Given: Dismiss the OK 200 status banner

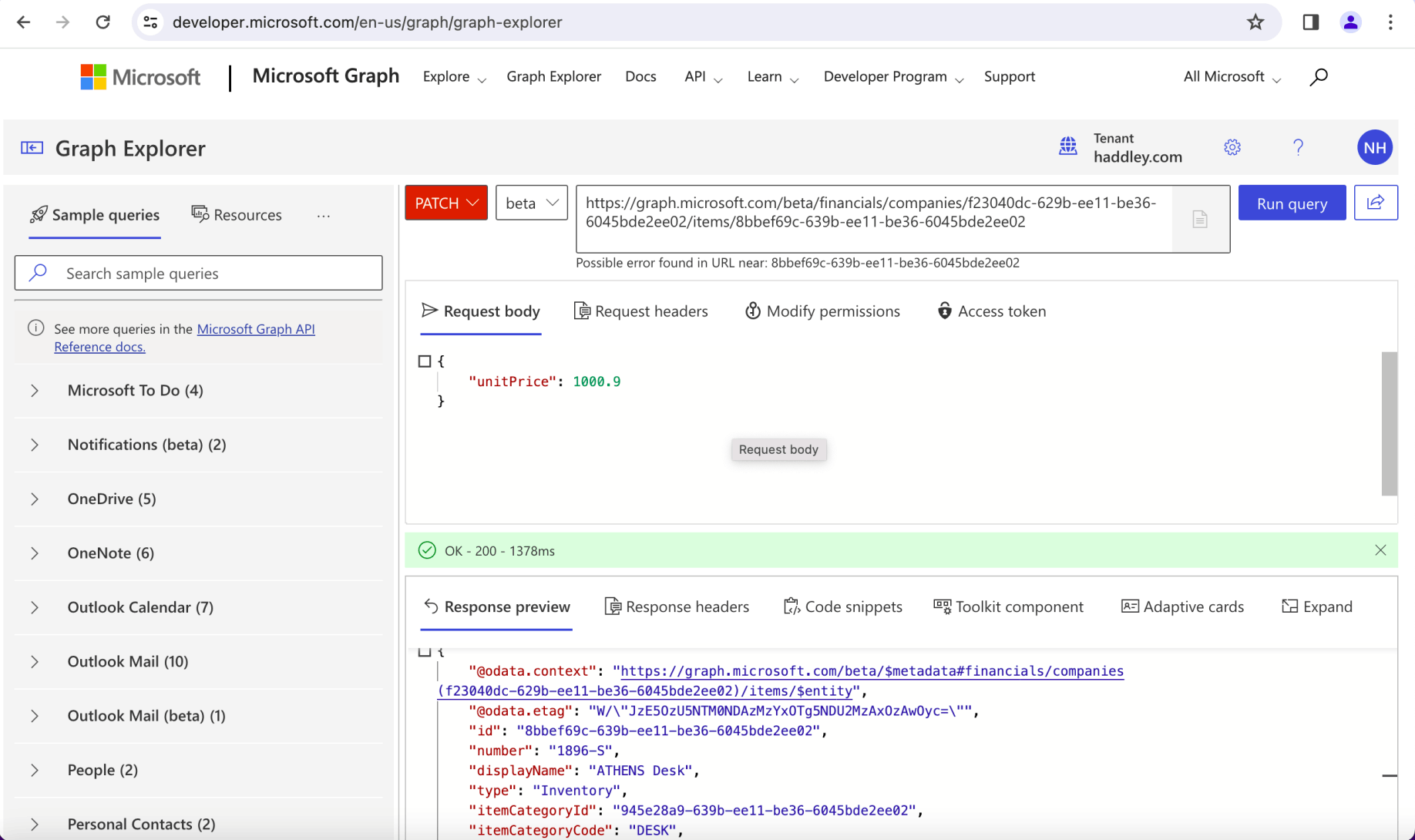Looking at the screenshot, I should [1380, 550].
